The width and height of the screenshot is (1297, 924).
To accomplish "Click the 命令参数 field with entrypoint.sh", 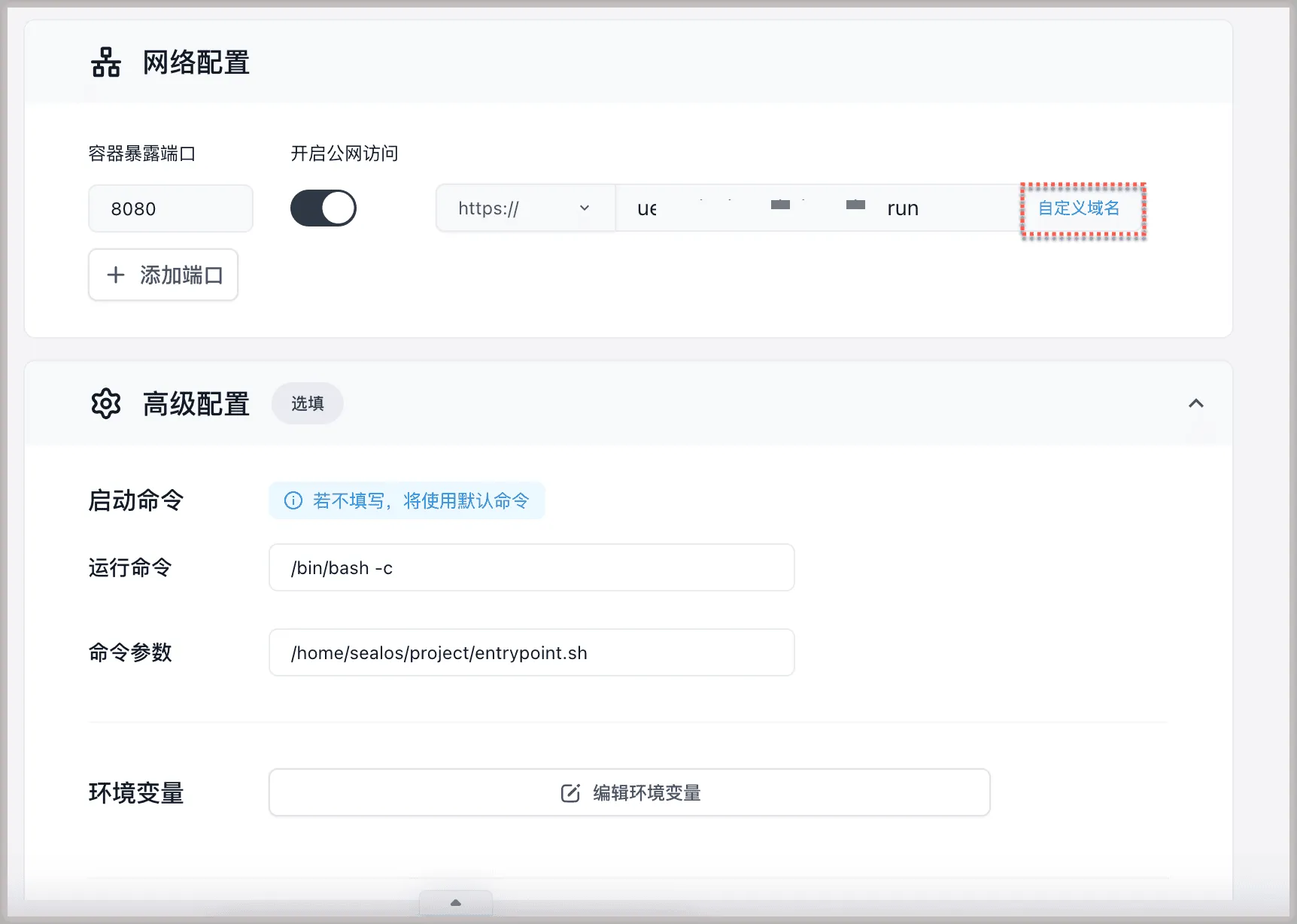I will coord(531,653).
